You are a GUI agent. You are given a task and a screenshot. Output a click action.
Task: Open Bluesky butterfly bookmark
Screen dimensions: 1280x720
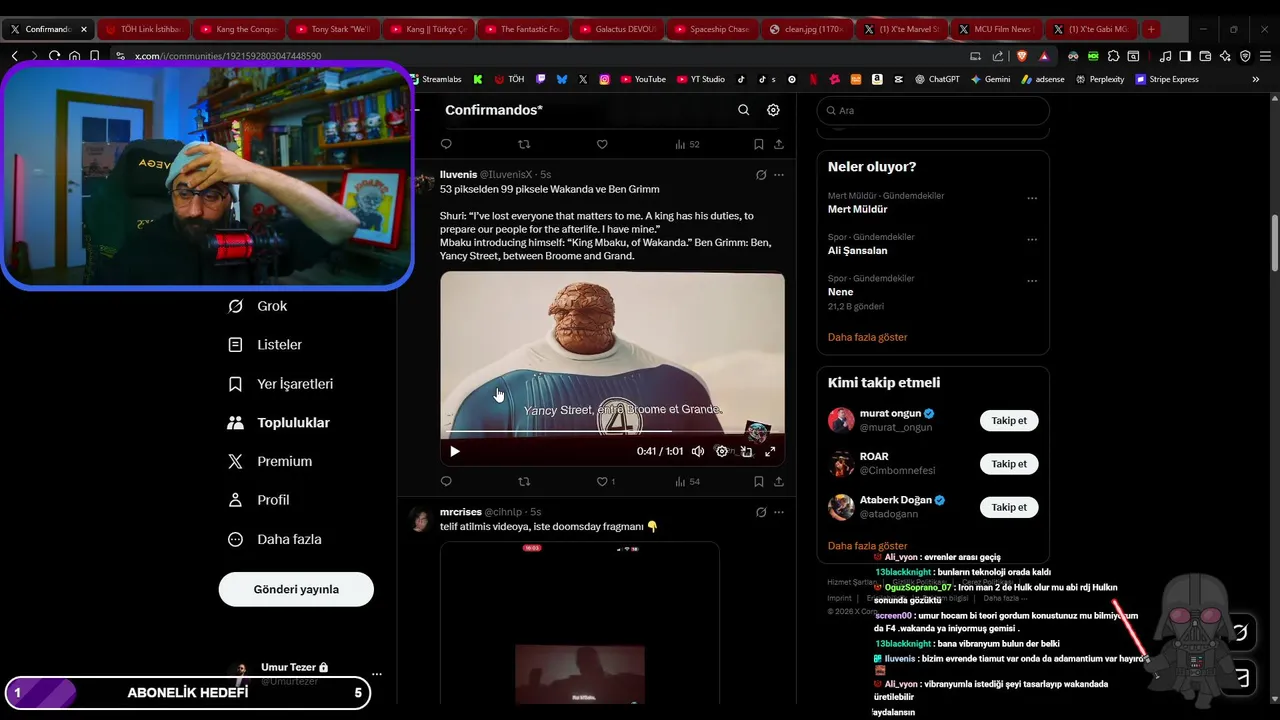pos(562,79)
